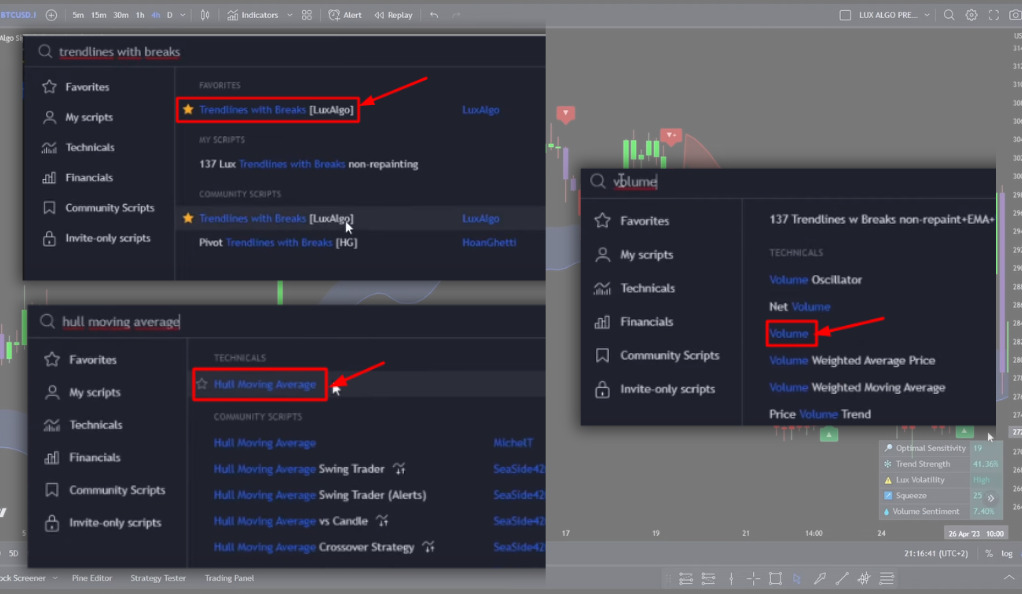1022x594 pixels.
Task: Click Invite-only scripts lock icon in volume panel
Action: pyautogui.click(x=602, y=389)
